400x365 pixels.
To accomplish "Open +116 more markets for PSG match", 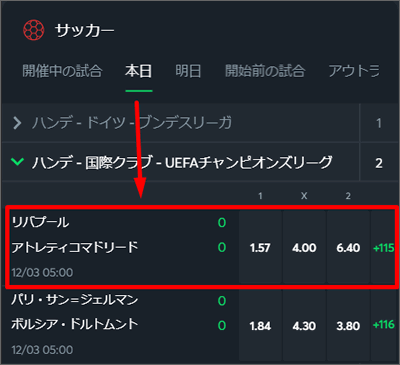I will pyautogui.click(x=384, y=325).
